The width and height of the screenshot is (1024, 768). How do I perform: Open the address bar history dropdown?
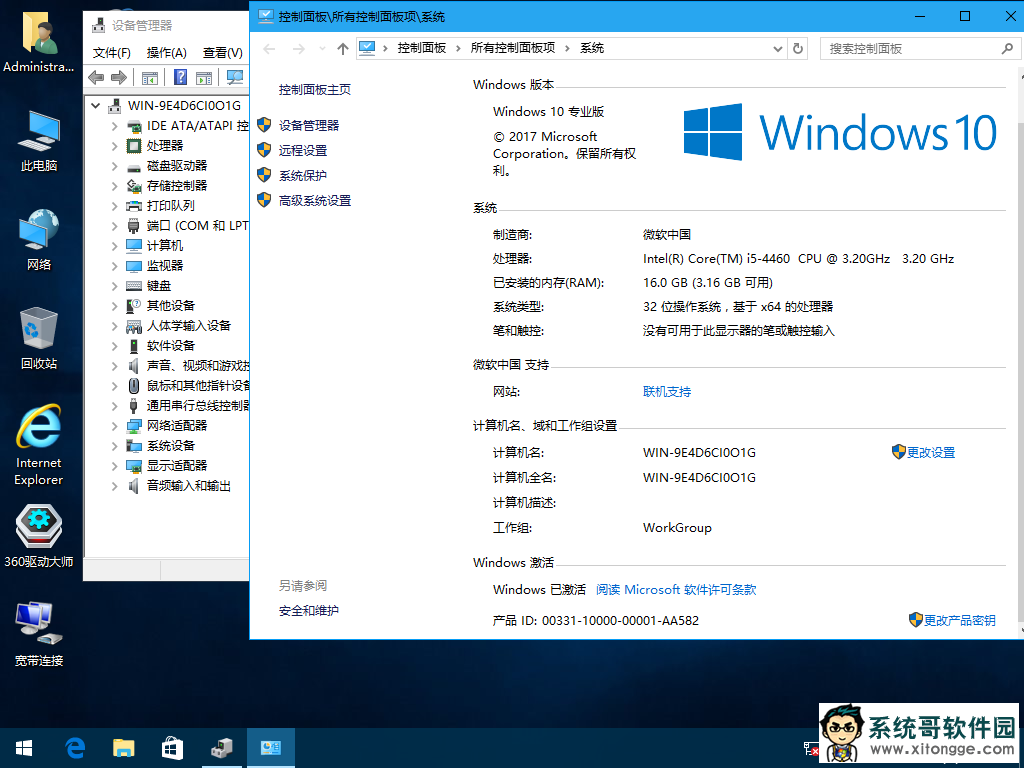point(777,48)
